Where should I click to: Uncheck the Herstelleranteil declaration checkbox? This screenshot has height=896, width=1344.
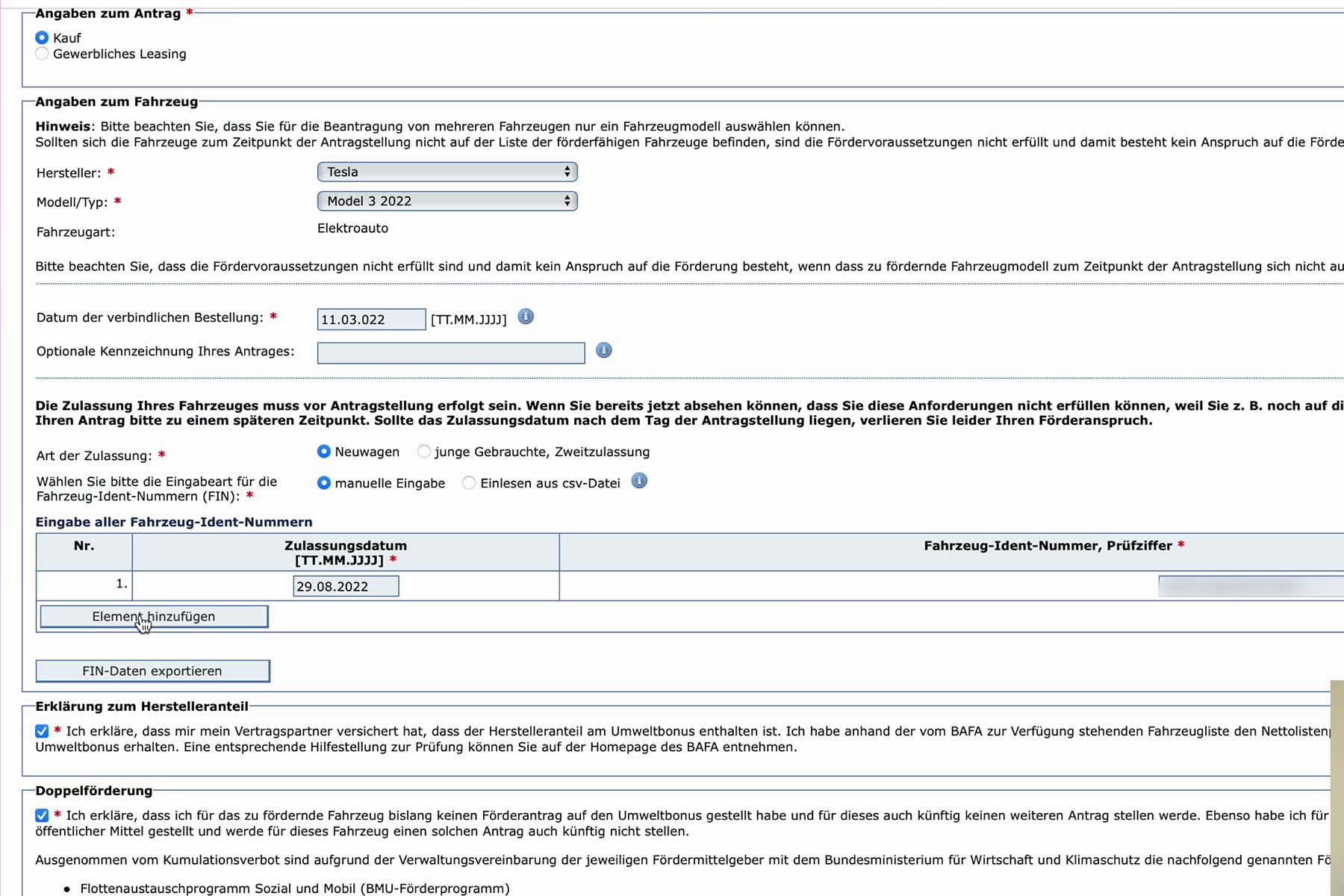click(x=42, y=731)
